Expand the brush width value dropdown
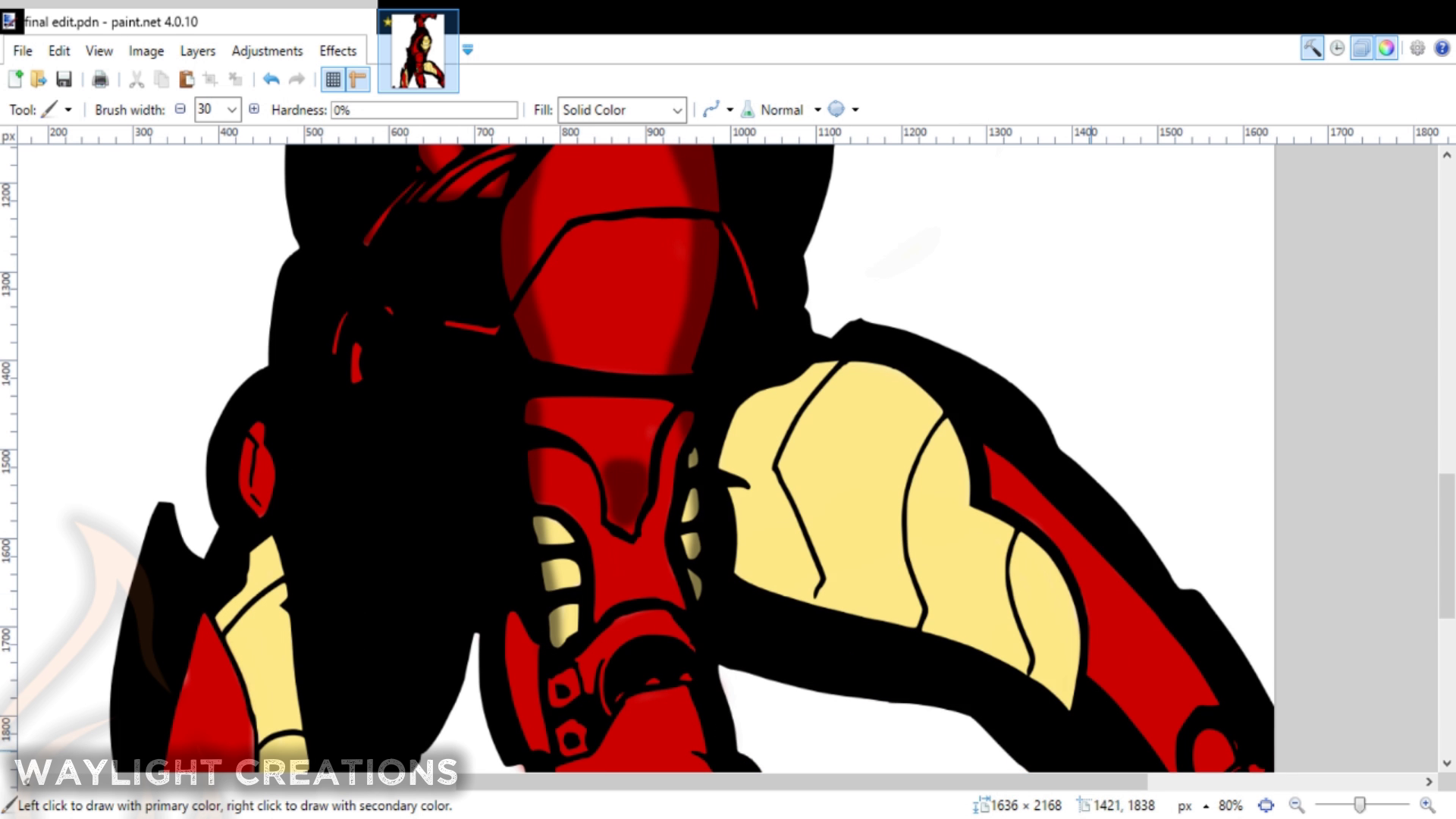Screen dimensions: 1456x819 (x=231, y=110)
